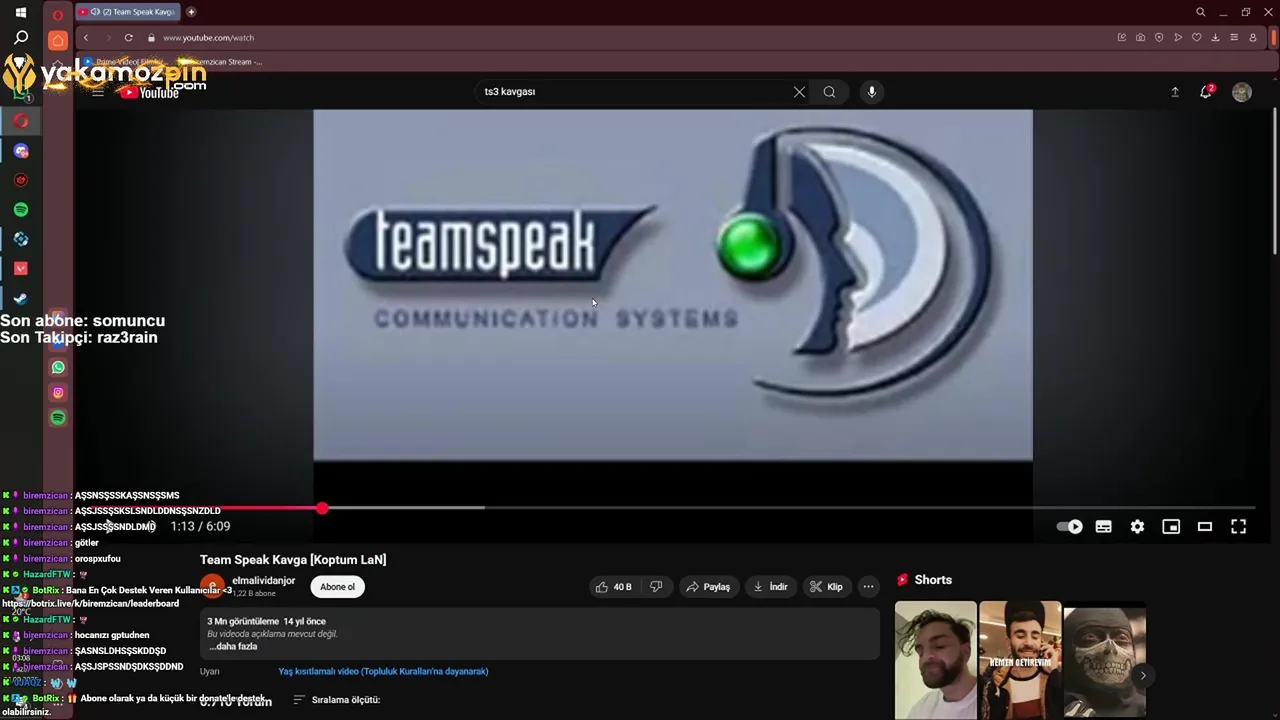1280x720 pixels.
Task: Switch to Team Speak Kavga browser tab
Action: (x=127, y=12)
